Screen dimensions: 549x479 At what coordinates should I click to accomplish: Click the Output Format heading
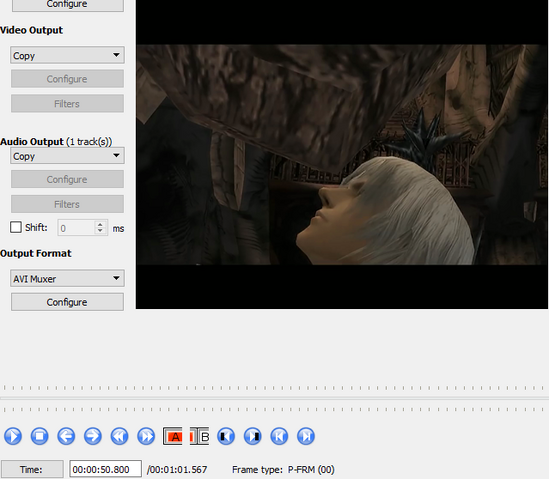point(36,254)
